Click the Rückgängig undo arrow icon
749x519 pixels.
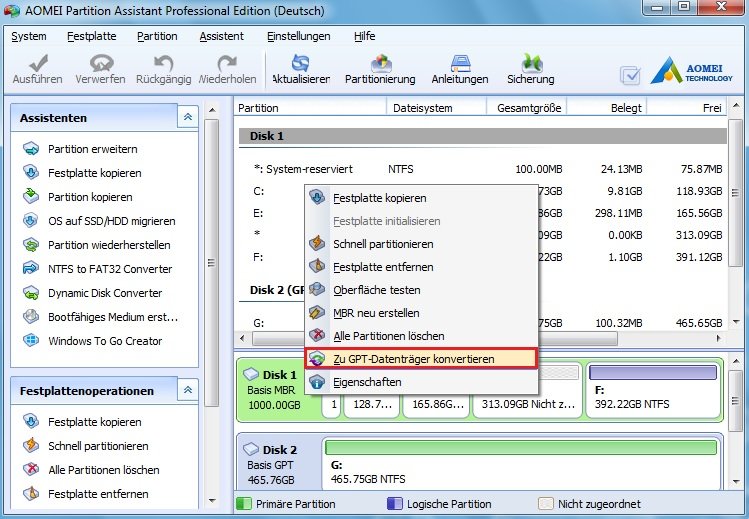pos(163,63)
